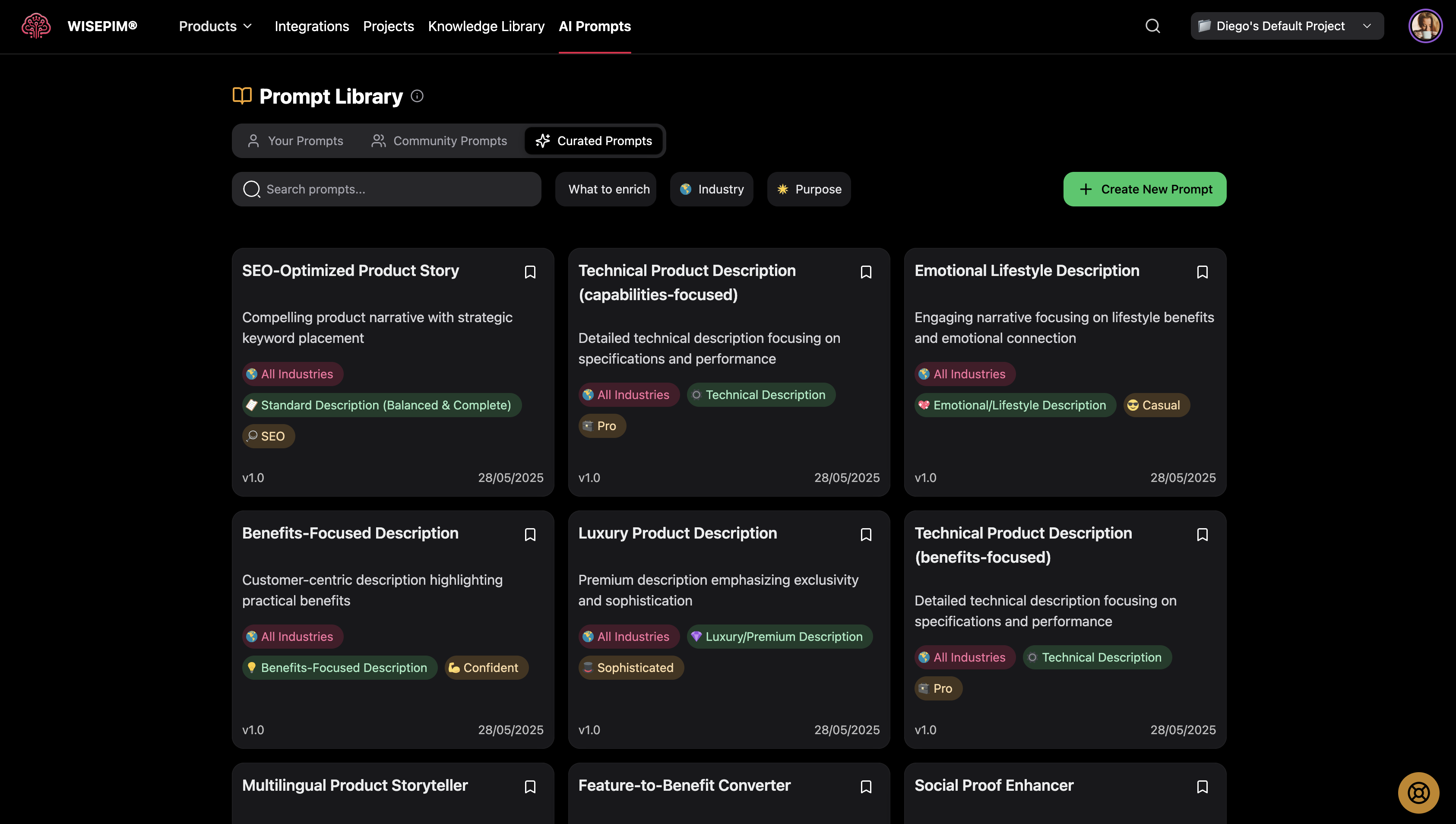Click the Prompt Library info icon
1456x824 pixels.
pos(417,96)
